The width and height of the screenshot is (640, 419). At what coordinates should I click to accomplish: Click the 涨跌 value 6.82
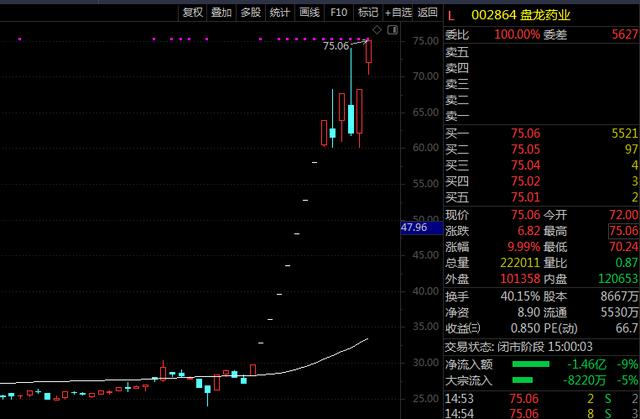529,231
